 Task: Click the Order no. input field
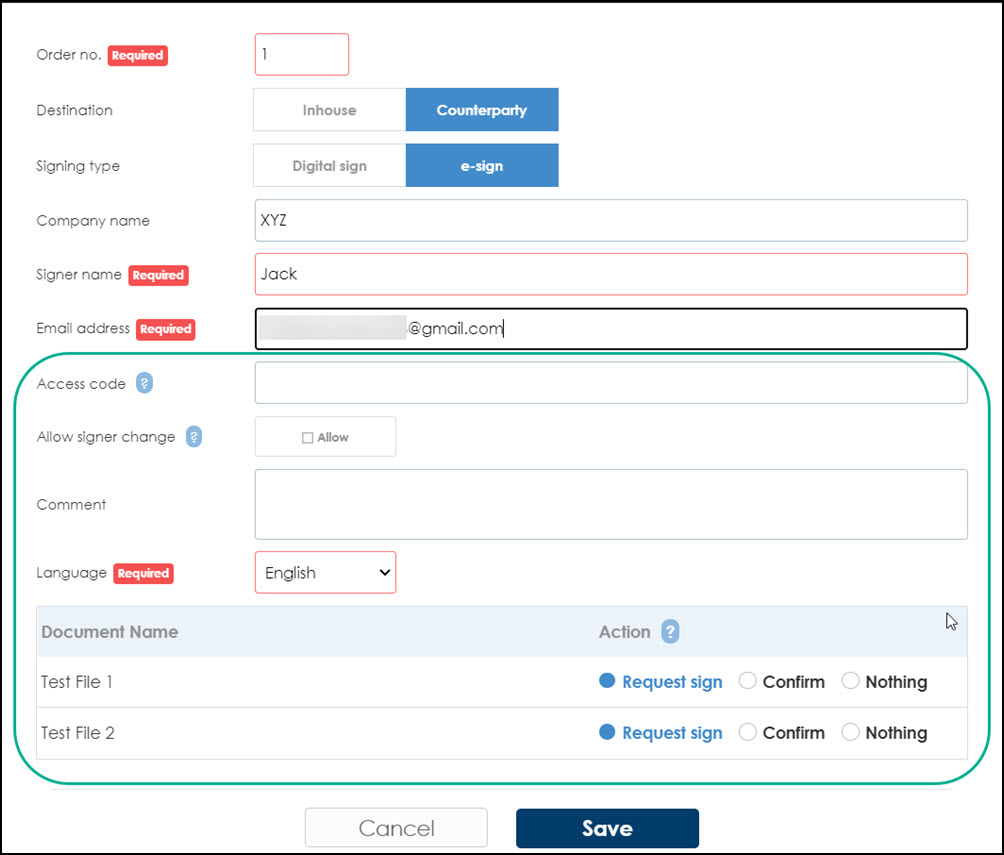[x=301, y=55]
